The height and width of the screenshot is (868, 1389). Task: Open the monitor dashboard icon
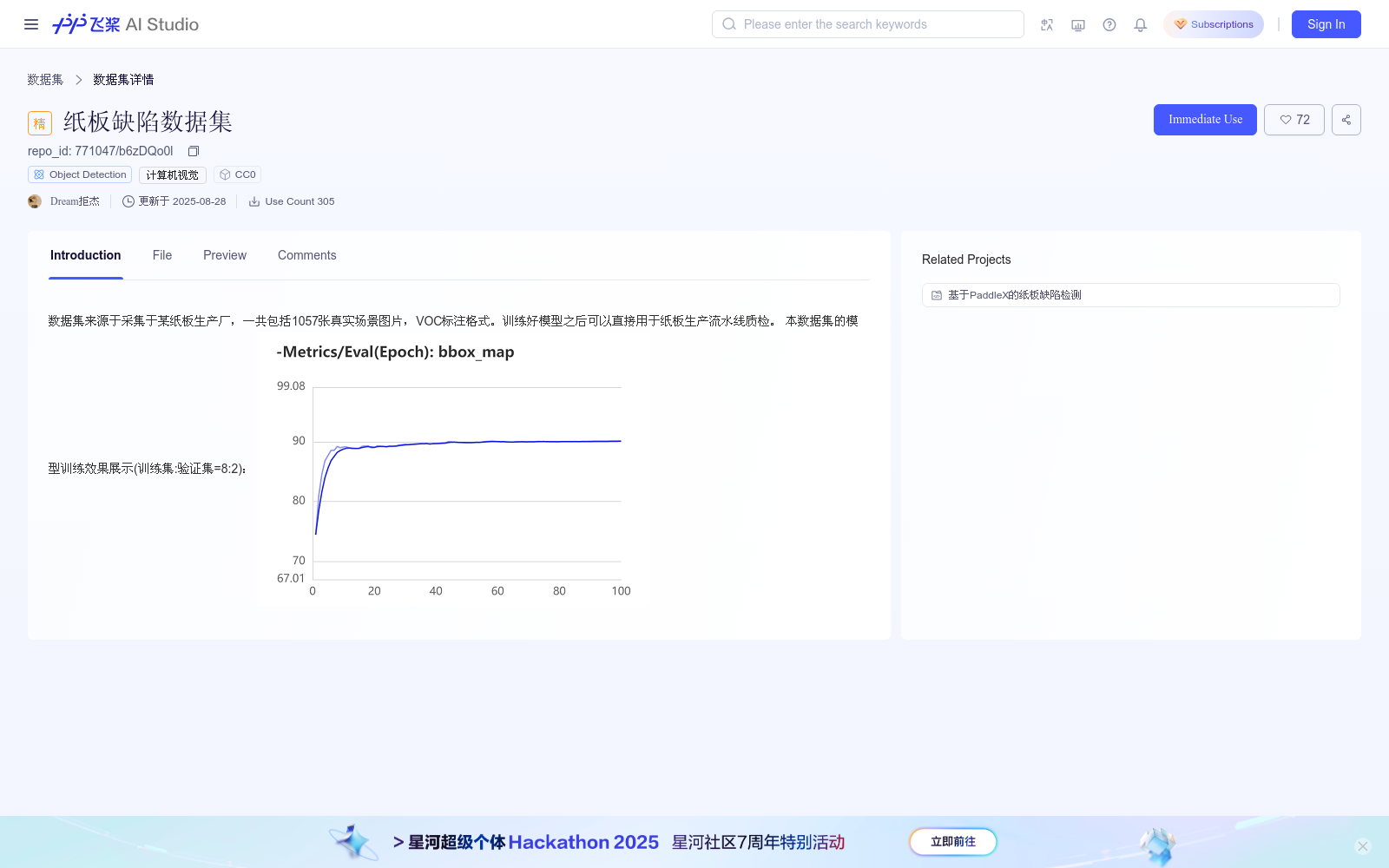[x=1078, y=24]
